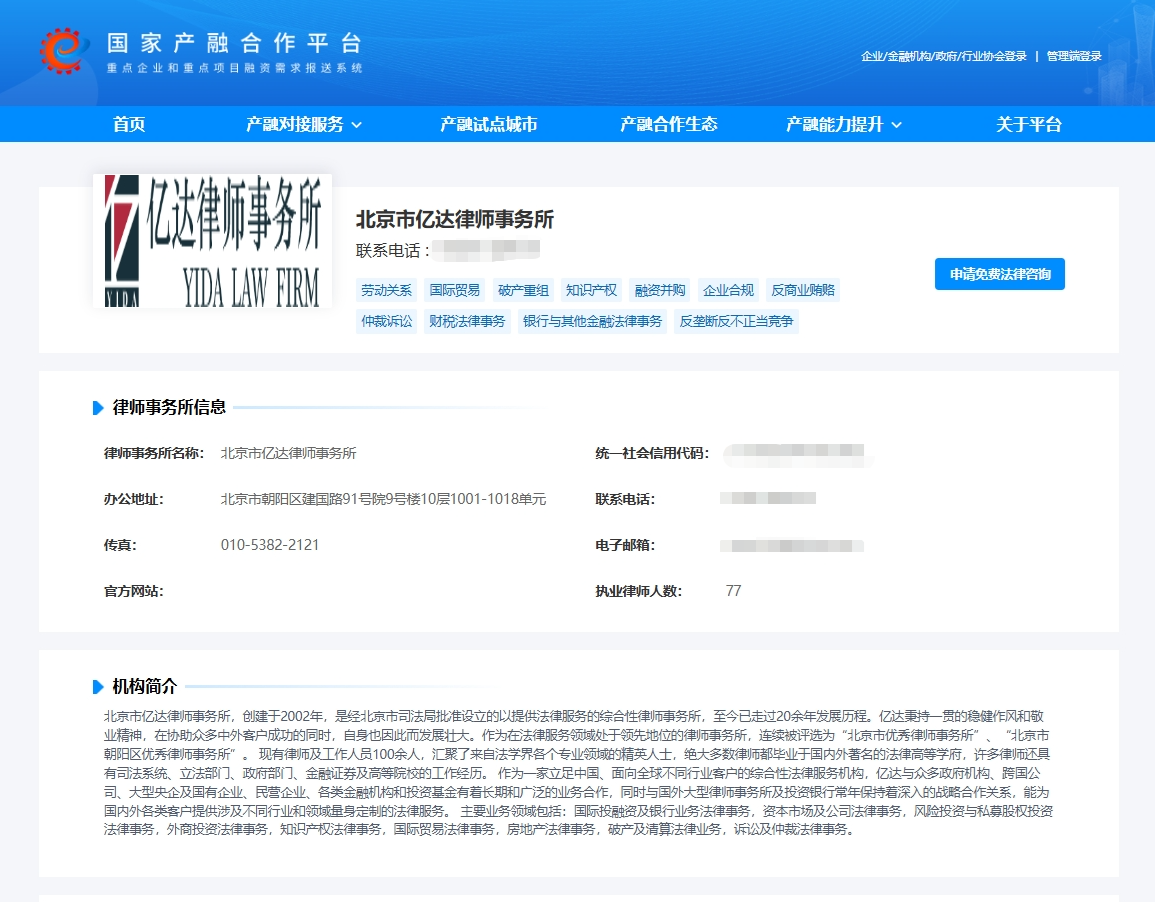Click the fax number 010-5382-2121
This screenshot has height=902, width=1155.
pyautogui.click(x=270, y=545)
